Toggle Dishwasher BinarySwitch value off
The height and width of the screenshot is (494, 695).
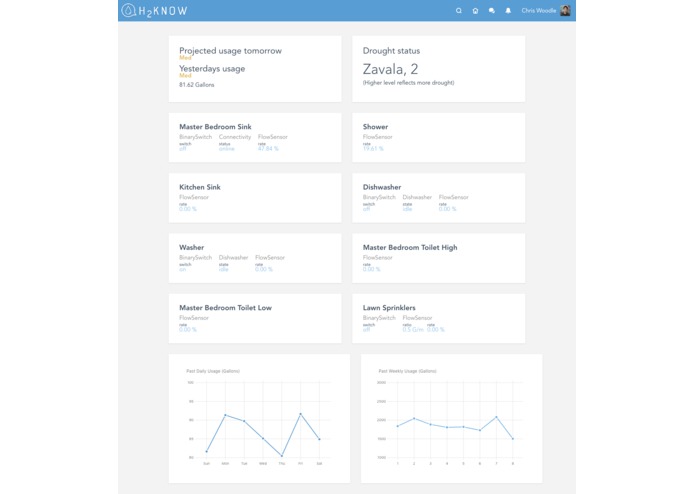[x=366, y=209]
